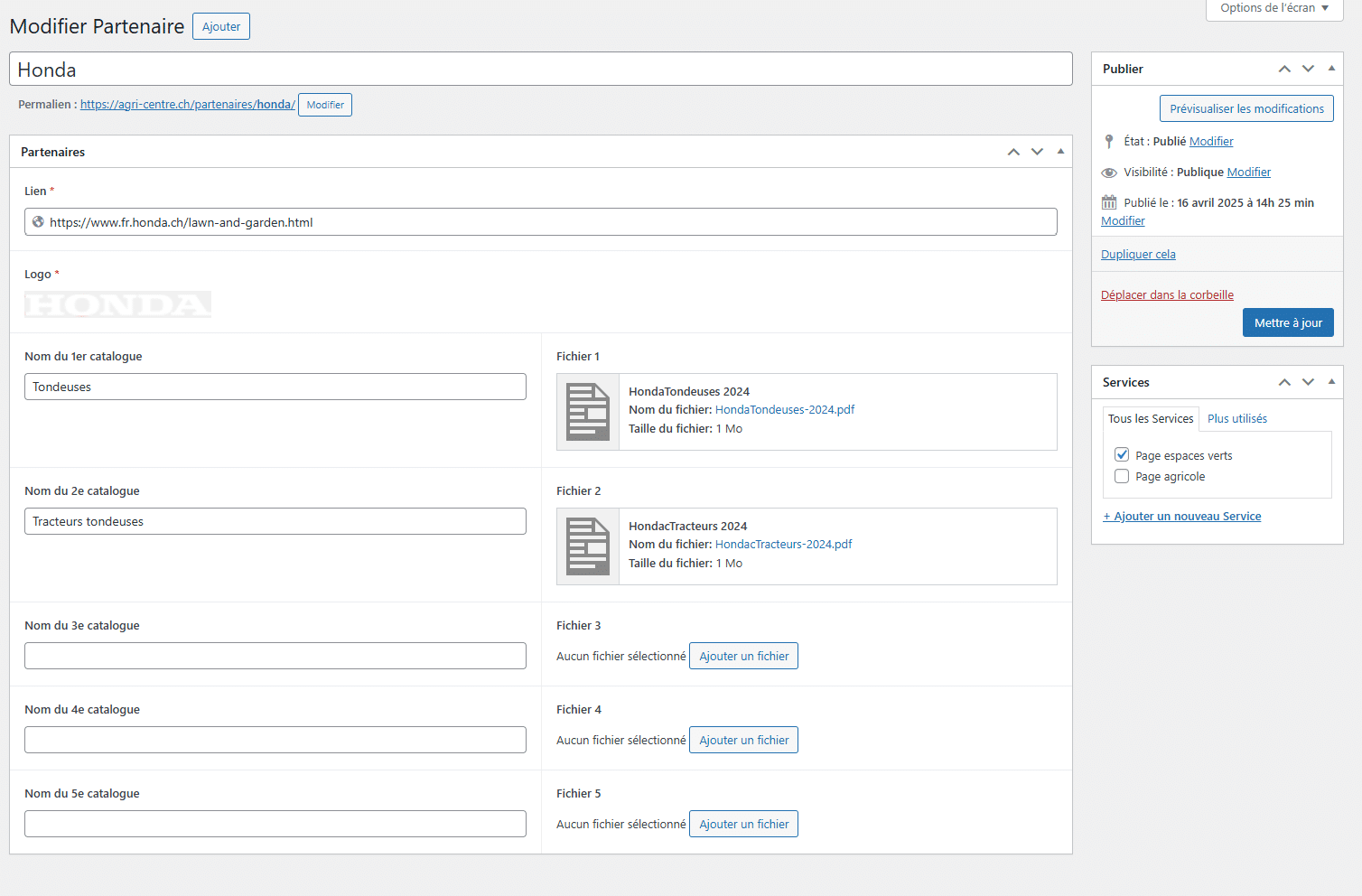Click the calendar icon next to Publié le

[1109, 202]
